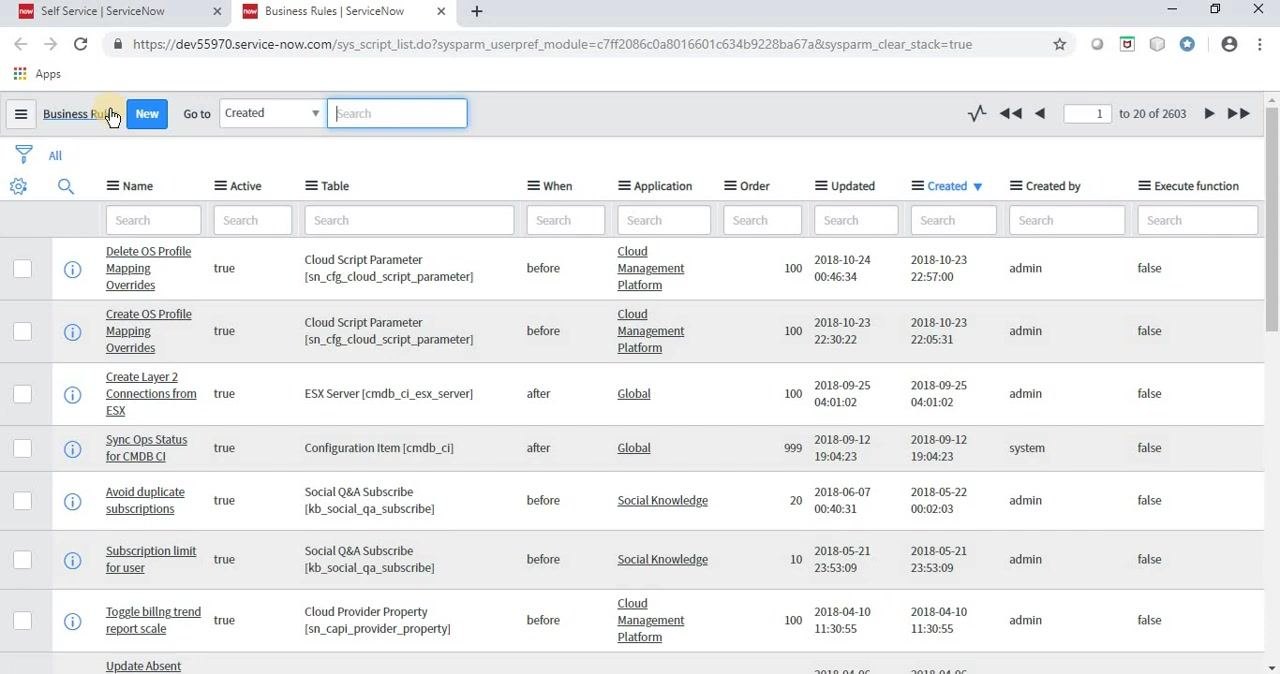Open the Apps shortcut in bookmarks bar
The image size is (1280, 674).
click(x=37, y=74)
